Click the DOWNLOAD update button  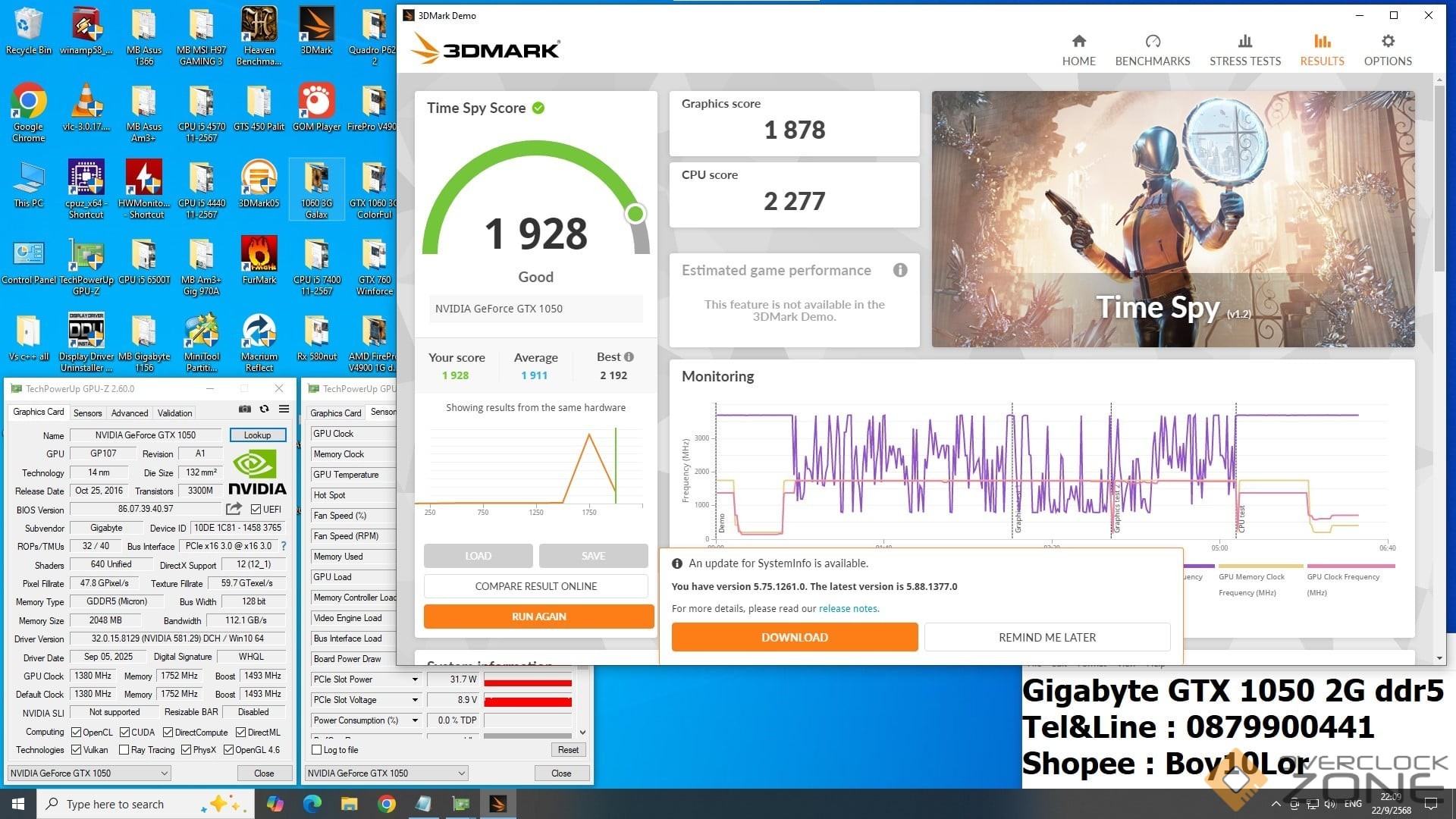(x=794, y=637)
